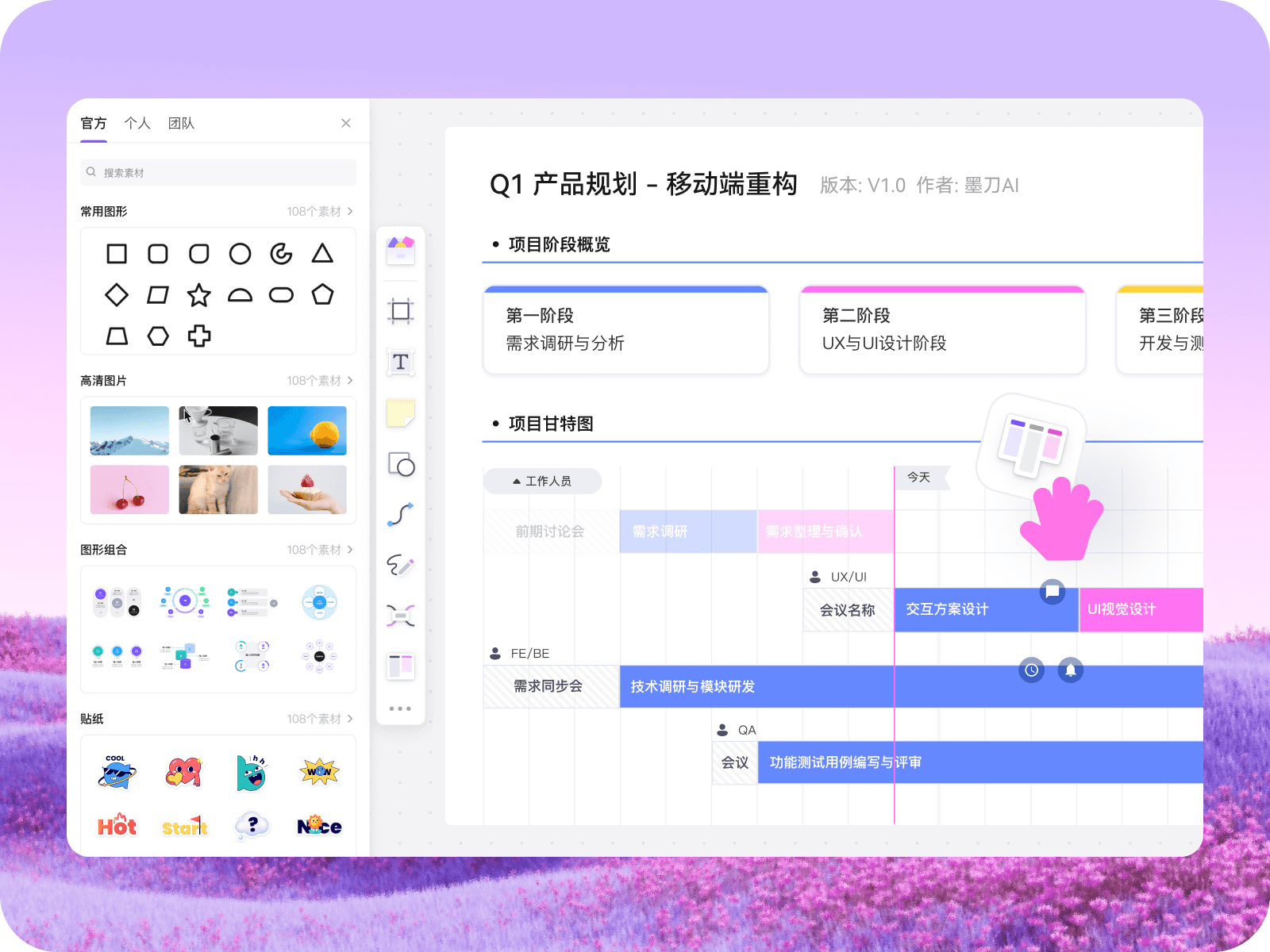
Task: Click the 今天 timeline marker
Action: click(921, 478)
